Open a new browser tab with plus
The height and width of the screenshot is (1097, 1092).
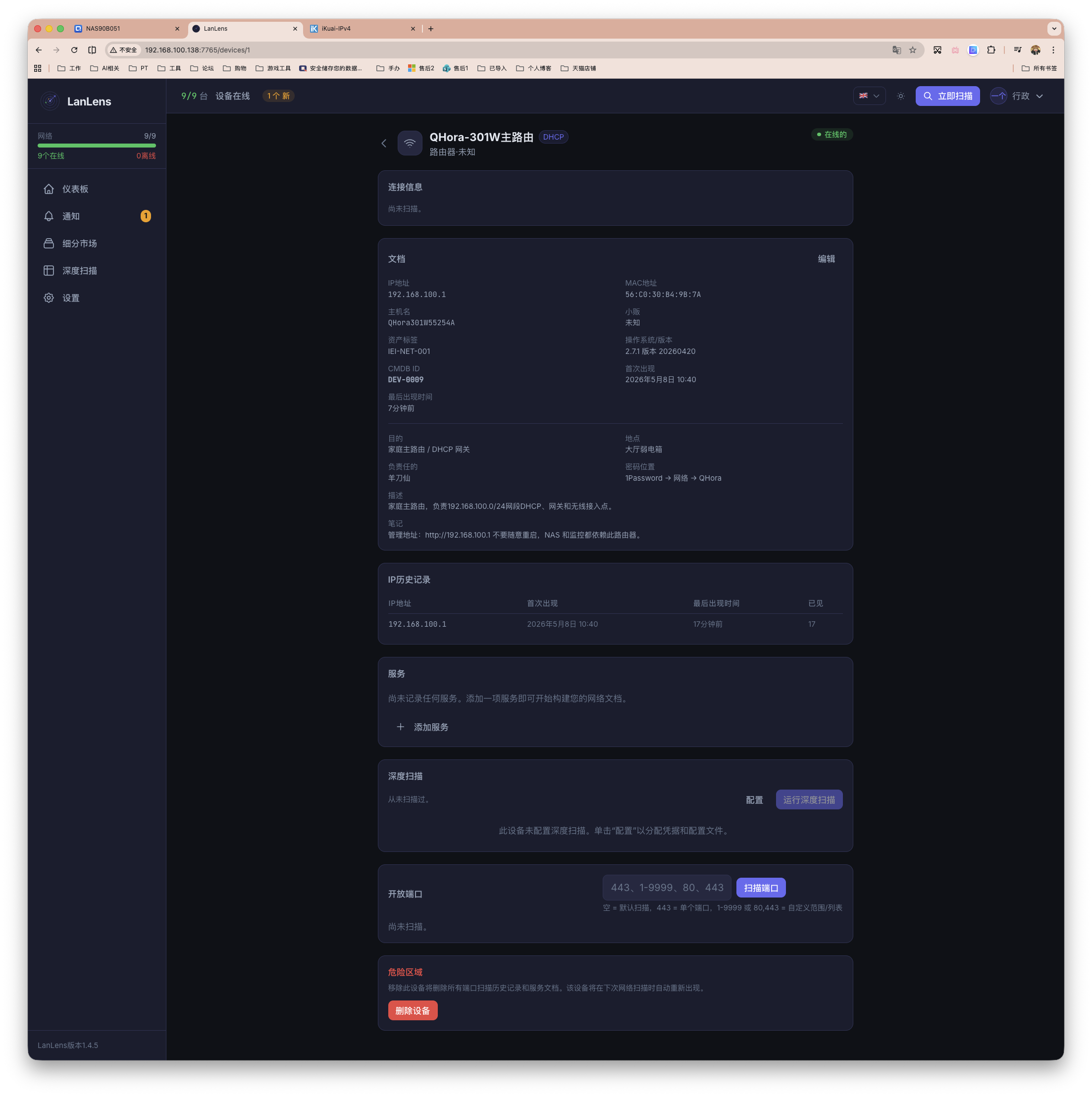coord(431,28)
